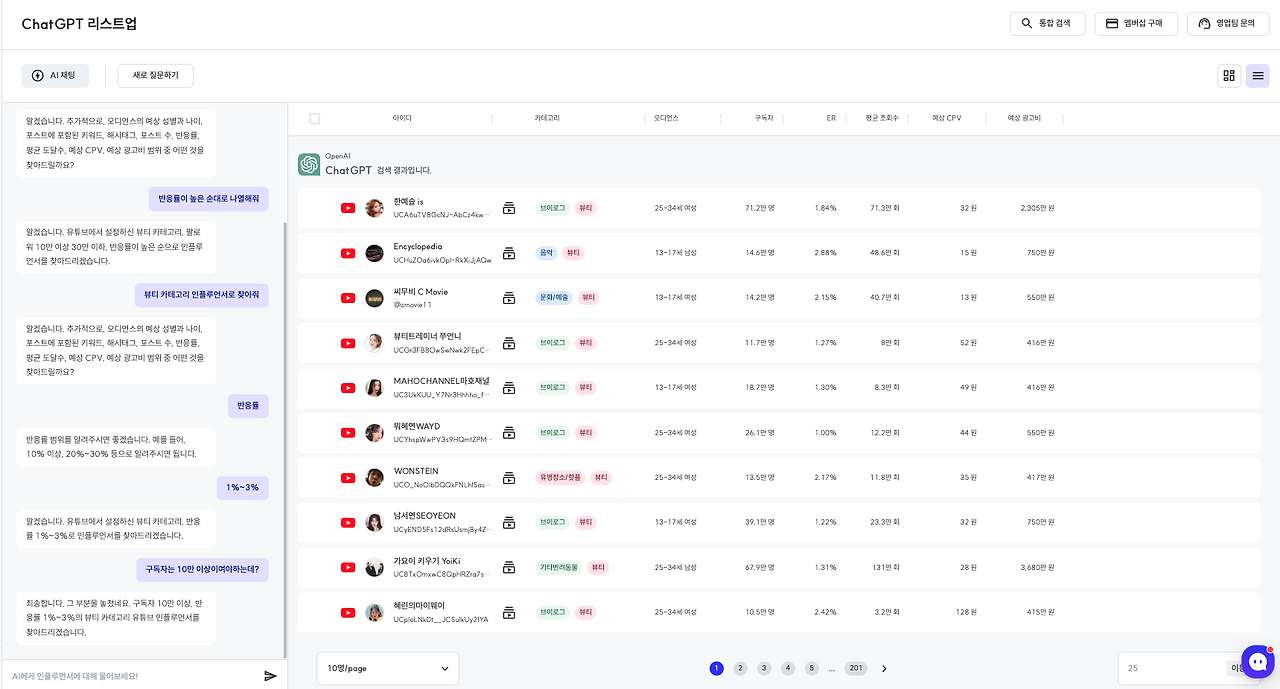Open content list icon for WONSTEIN

pos(509,478)
